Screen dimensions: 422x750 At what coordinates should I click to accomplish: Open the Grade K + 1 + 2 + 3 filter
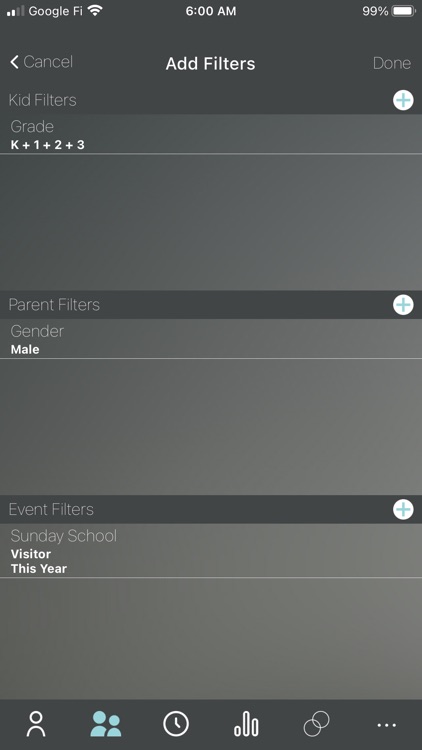coord(211,134)
